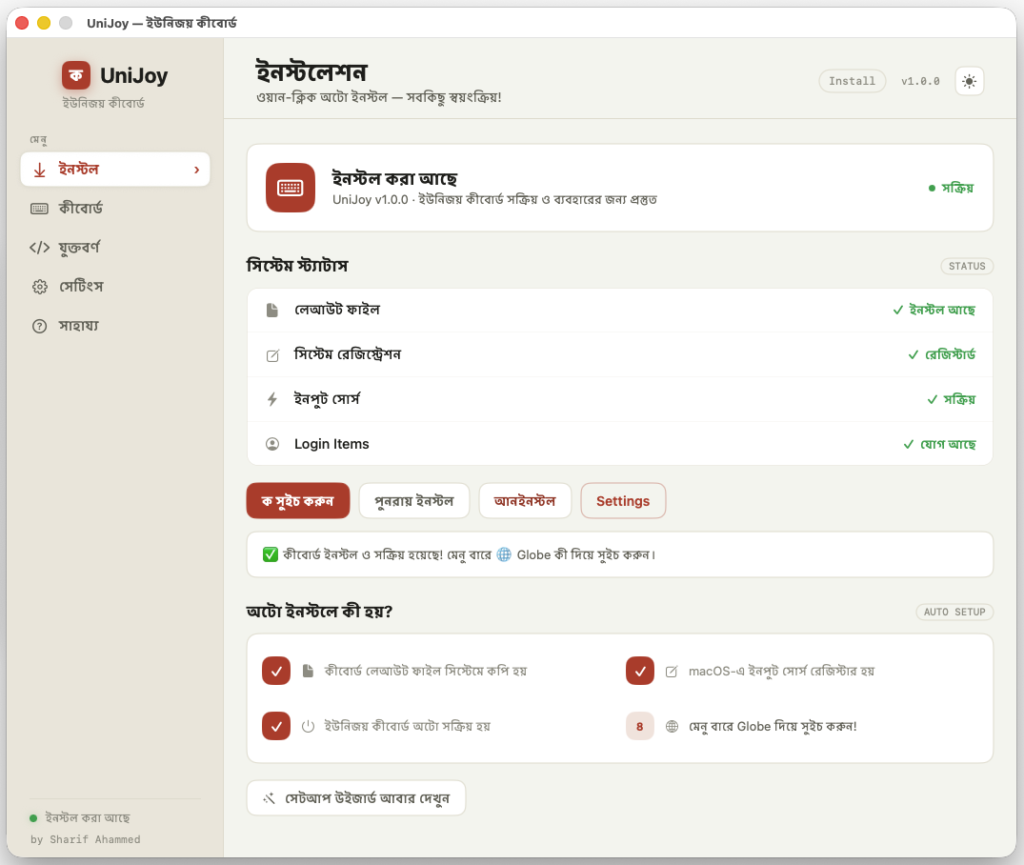Click the person icon beside Login Items
This screenshot has width=1024, height=865.
272,444
